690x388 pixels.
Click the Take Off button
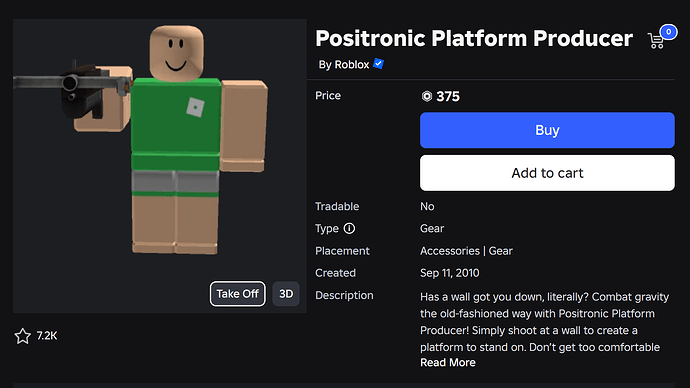pos(238,293)
